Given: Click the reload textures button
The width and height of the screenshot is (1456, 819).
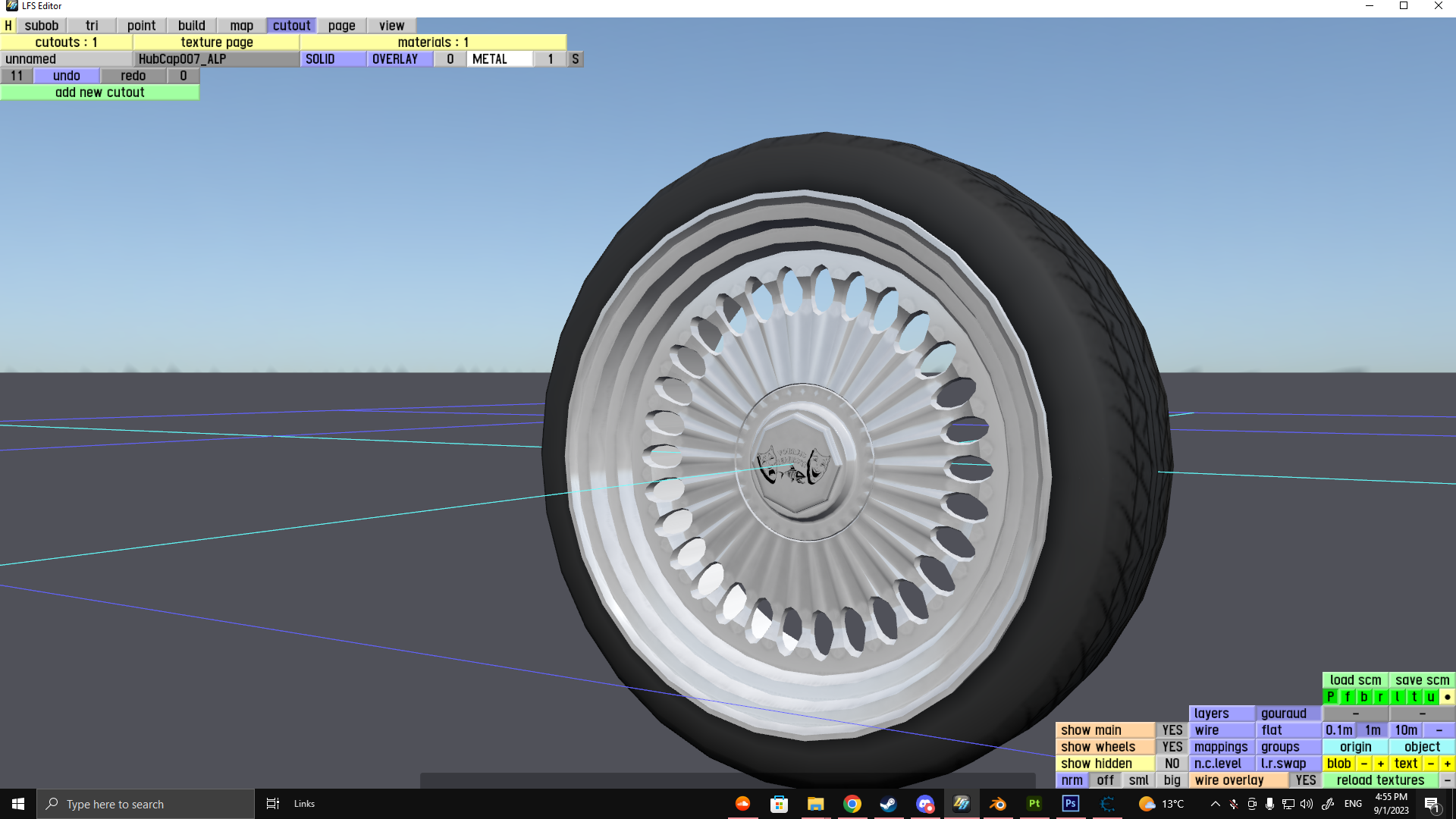Looking at the screenshot, I should (x=1380, y=780).
